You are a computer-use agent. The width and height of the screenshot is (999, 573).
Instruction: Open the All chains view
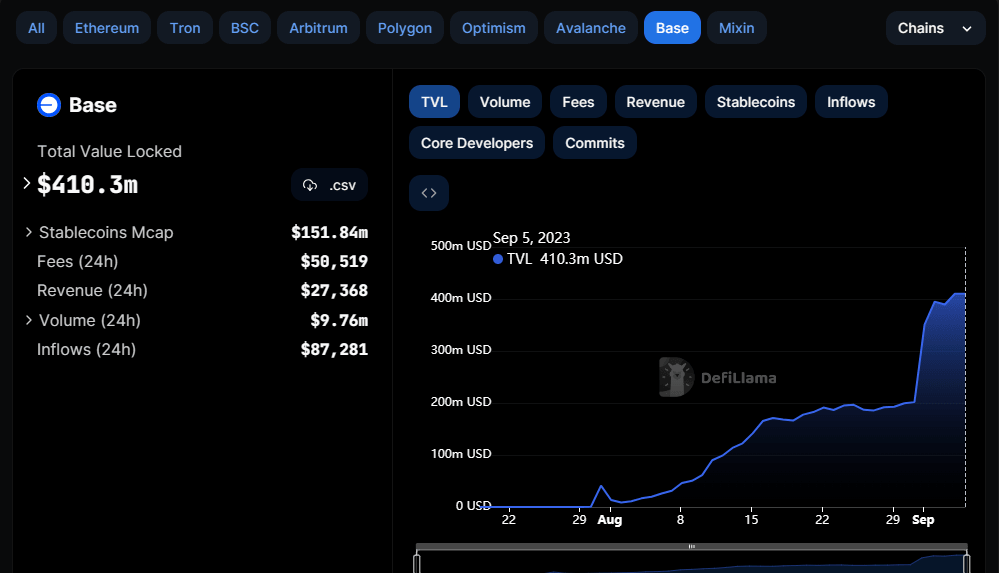[36, 28]
